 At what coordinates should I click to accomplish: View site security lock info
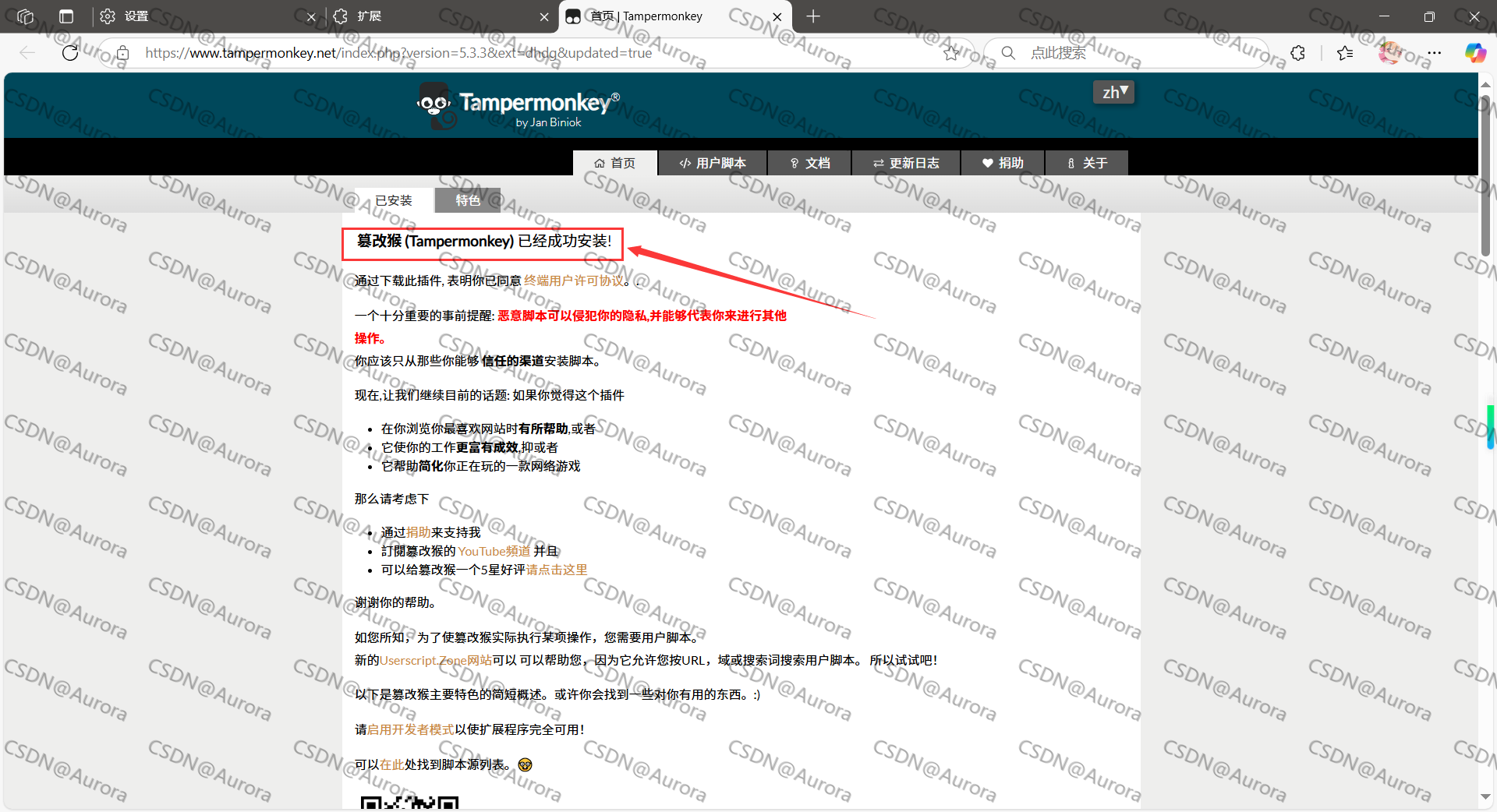click(x=122, y=53)
